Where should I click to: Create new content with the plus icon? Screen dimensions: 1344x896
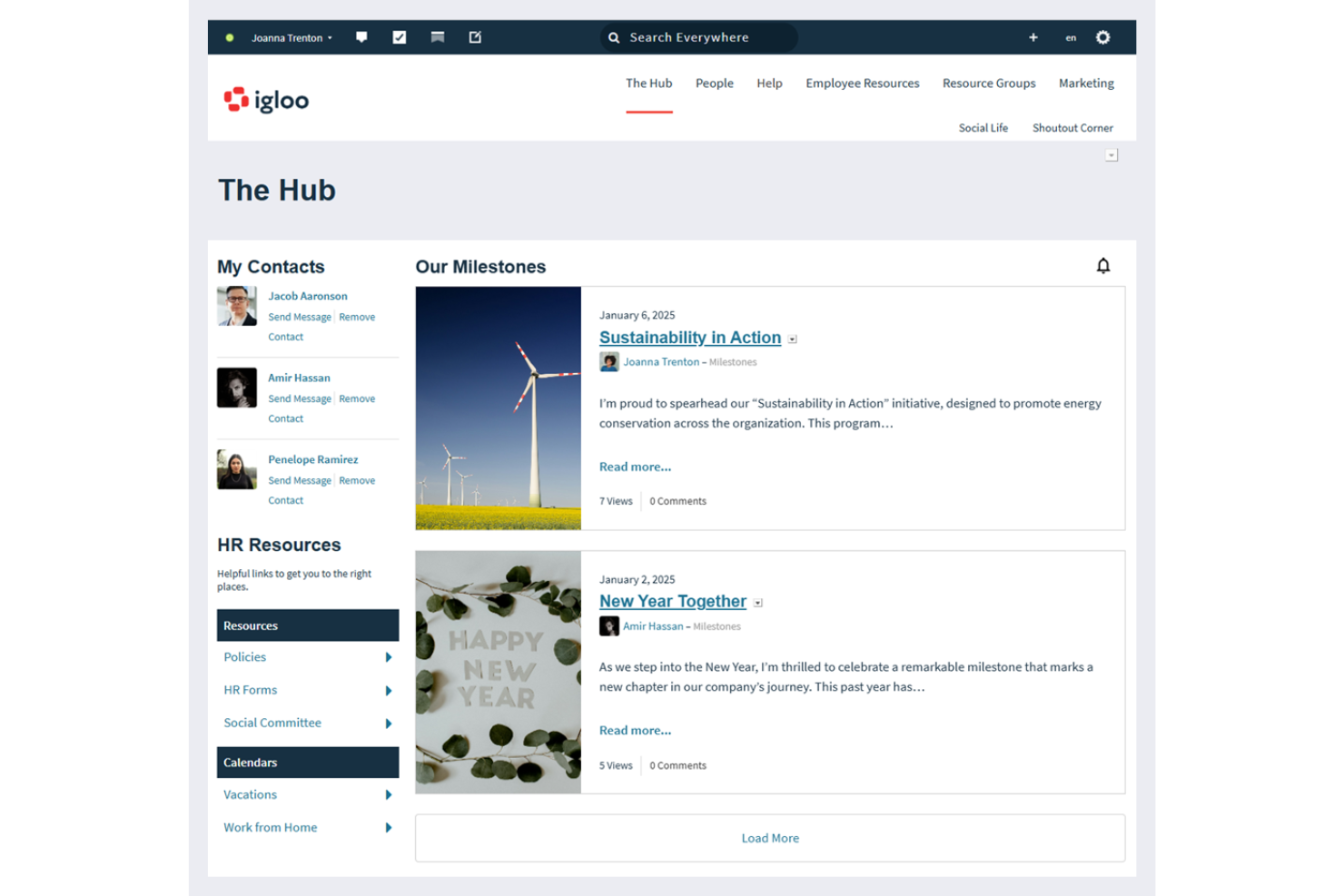1033,37
